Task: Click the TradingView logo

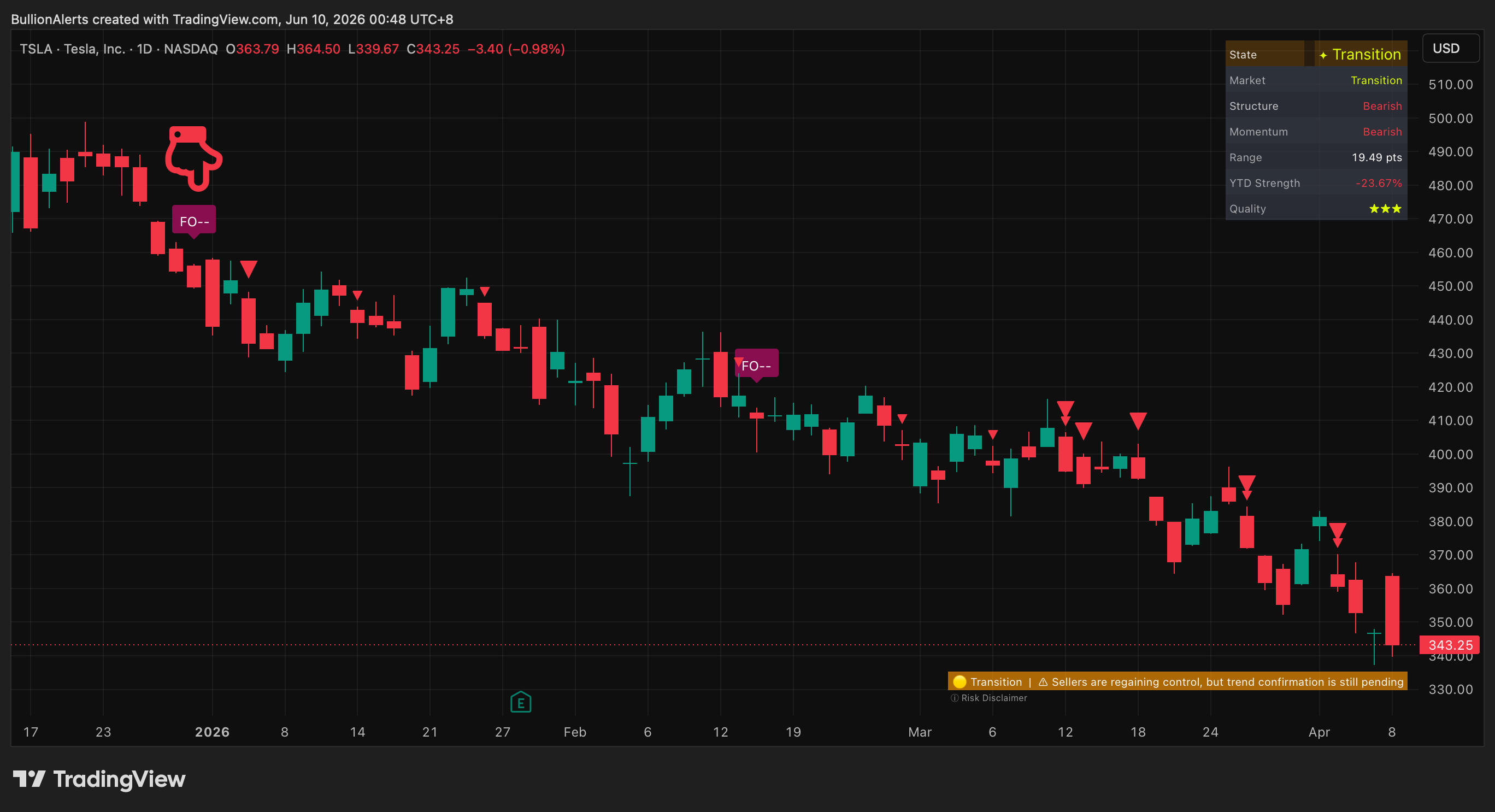Action: [99, 779]
